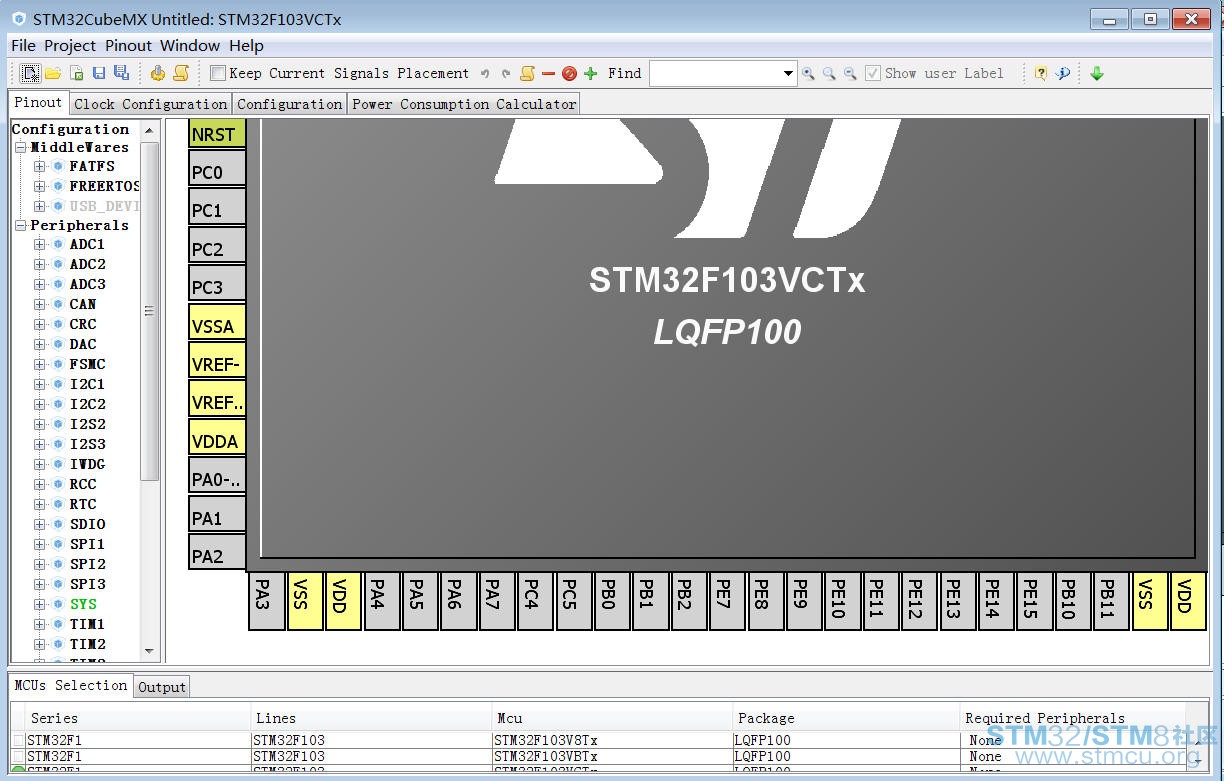This screenshot has height=781, width=1224.
Task: Open Power Consumption Calculator tab
Action: click(464, 104)
